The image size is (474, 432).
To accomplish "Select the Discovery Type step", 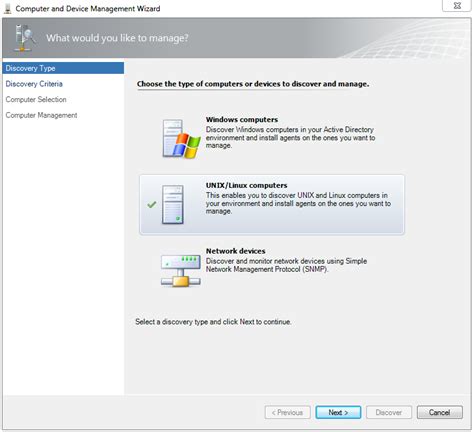I will (63, 68).
